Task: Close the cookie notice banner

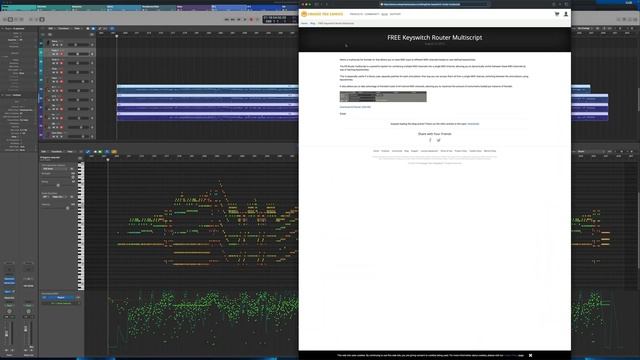Action: [x=530, y=356]
